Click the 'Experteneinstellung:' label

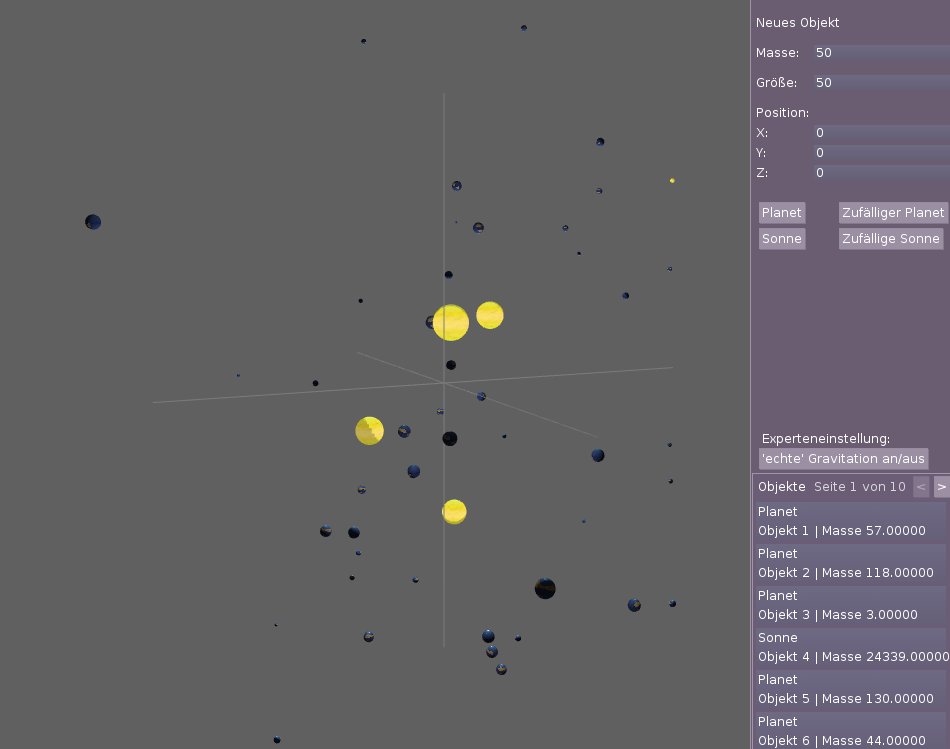click(x=826, y=439)
